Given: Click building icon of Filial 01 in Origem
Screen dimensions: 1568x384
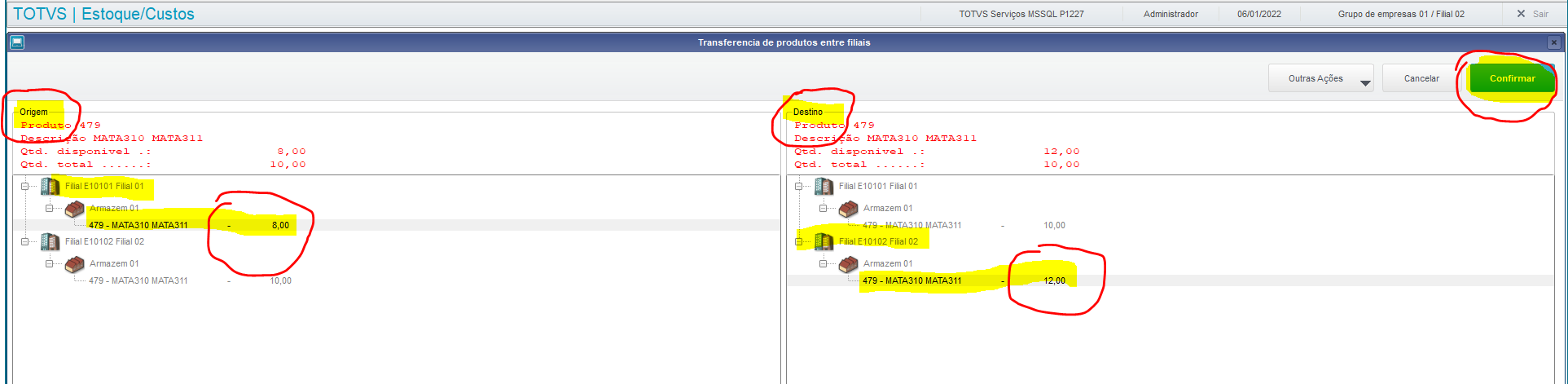Looking at the screenshot, I should click(50, 186).
